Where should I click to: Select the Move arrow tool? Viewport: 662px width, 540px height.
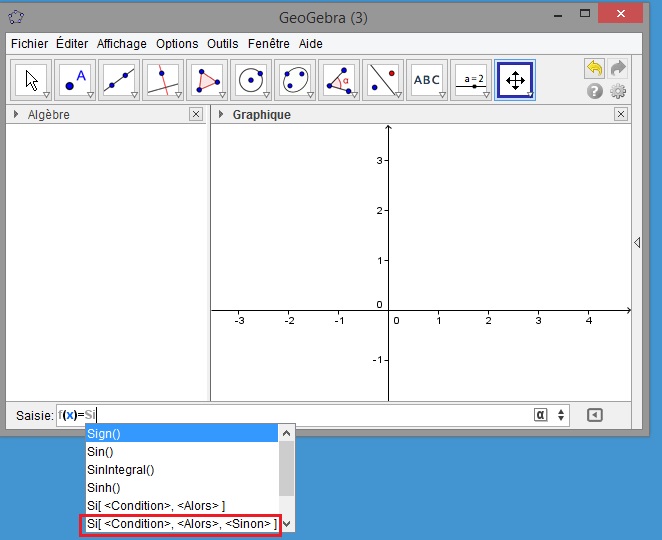coord(31,80)
